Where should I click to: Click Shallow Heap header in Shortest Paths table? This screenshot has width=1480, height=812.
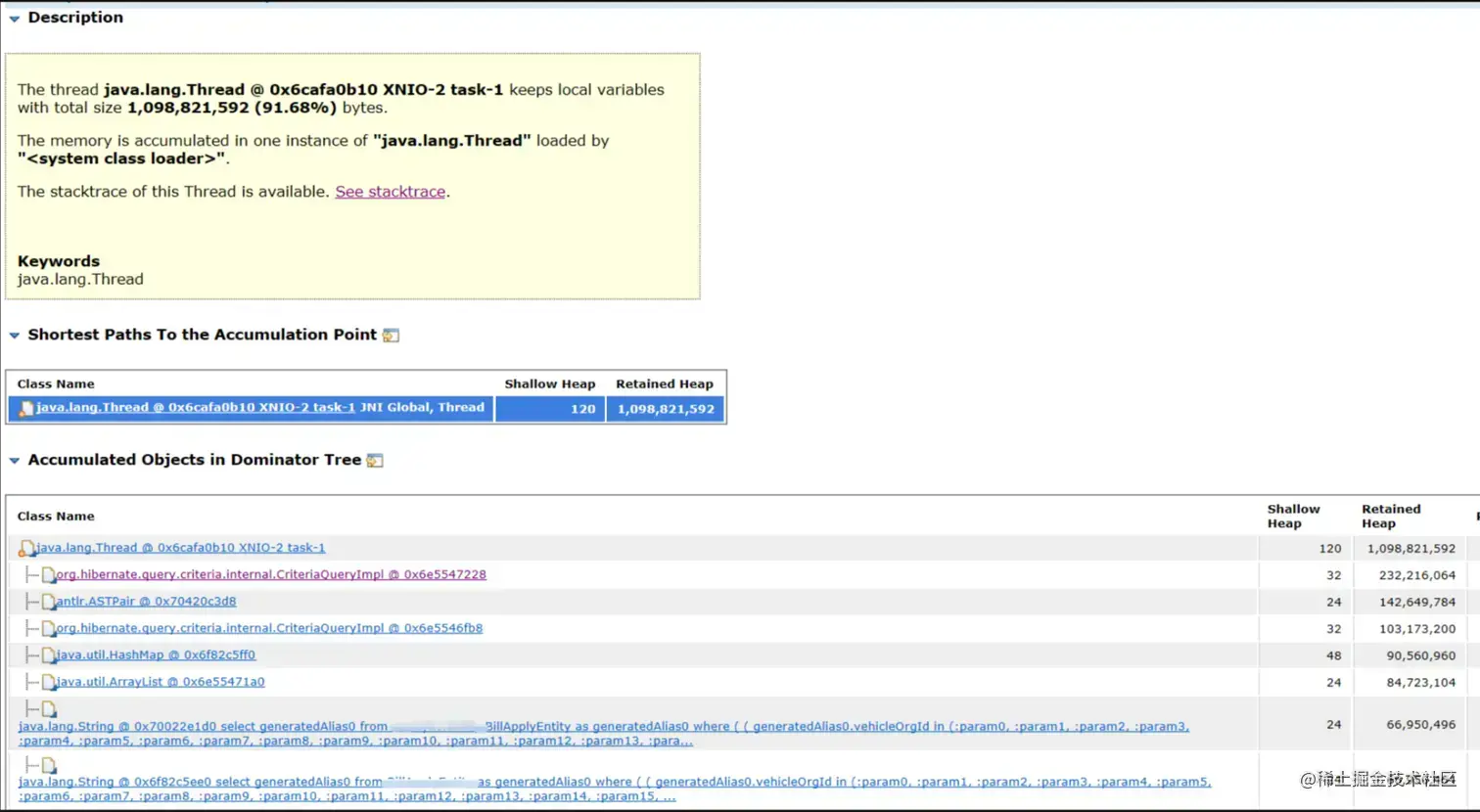549,384
